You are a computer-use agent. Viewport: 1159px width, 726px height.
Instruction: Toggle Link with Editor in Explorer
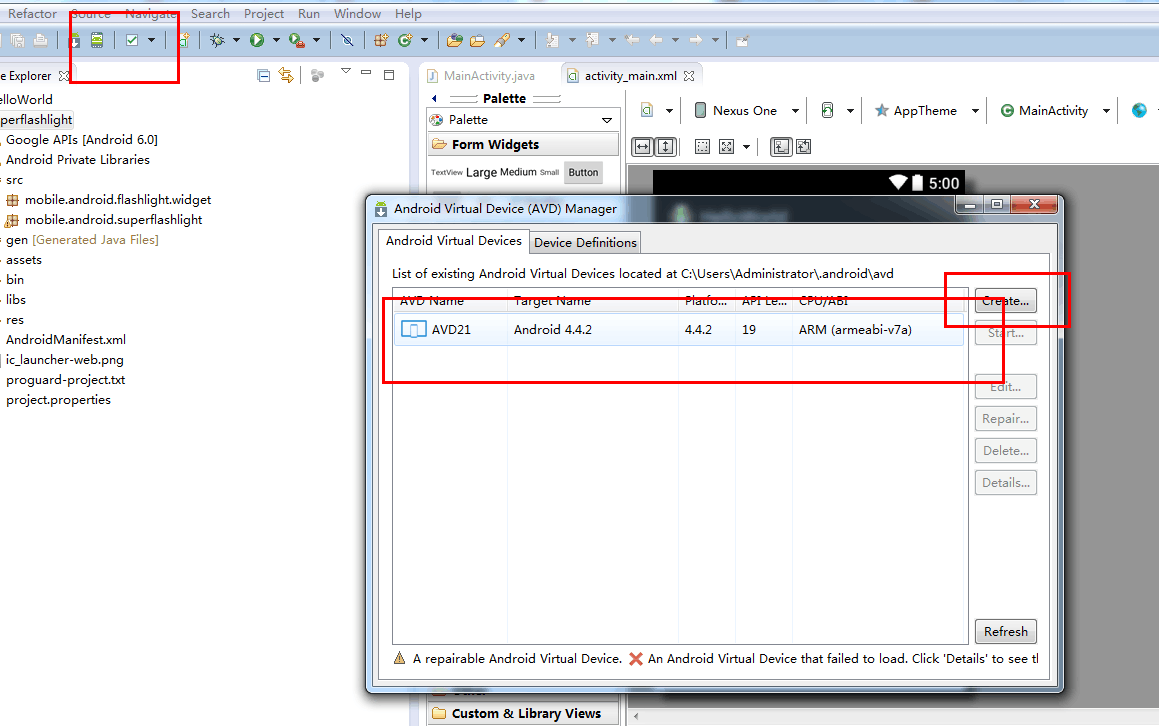286,75
